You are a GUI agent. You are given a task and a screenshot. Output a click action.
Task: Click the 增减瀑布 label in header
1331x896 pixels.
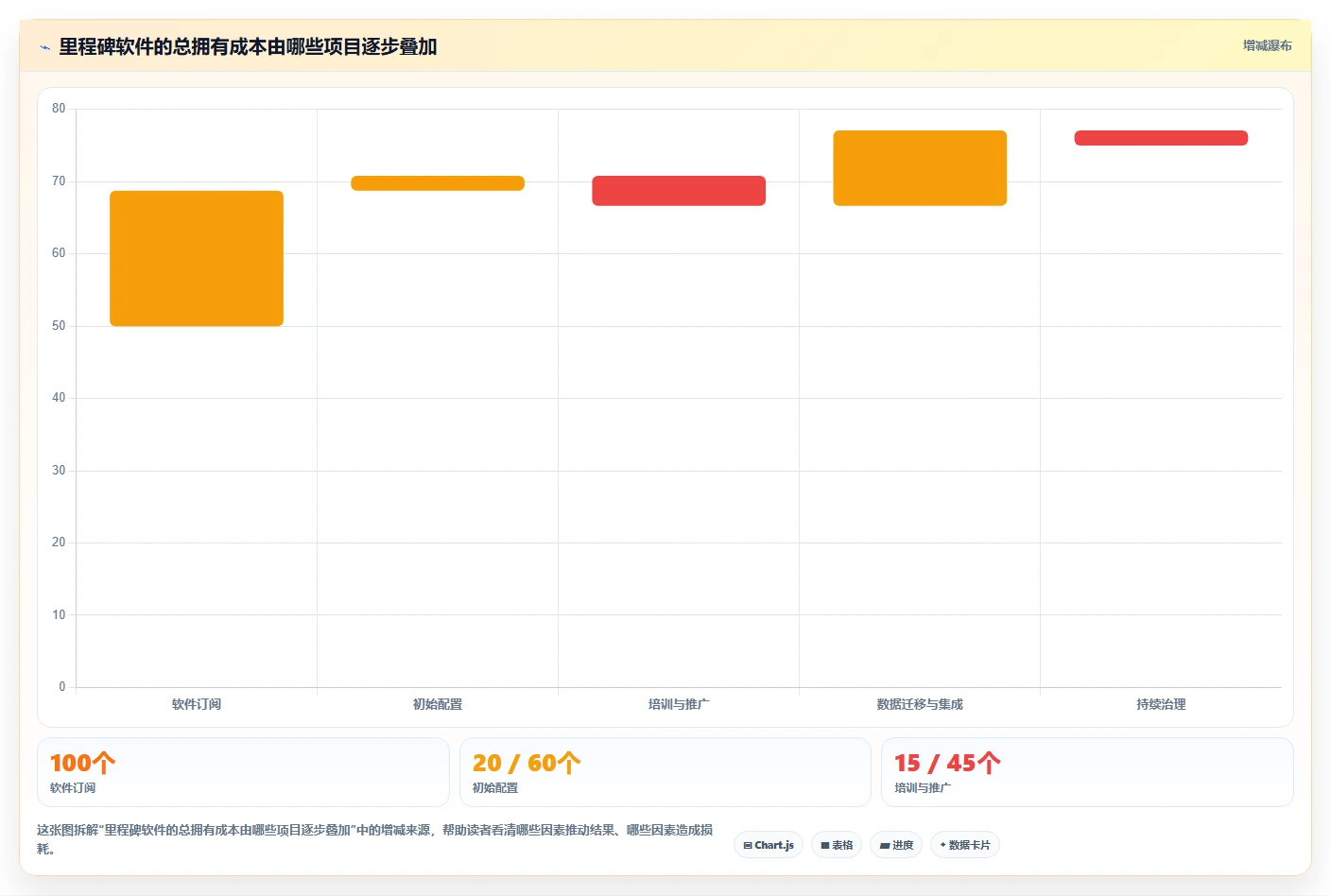pyautogui.click(x=1267, y=45)
